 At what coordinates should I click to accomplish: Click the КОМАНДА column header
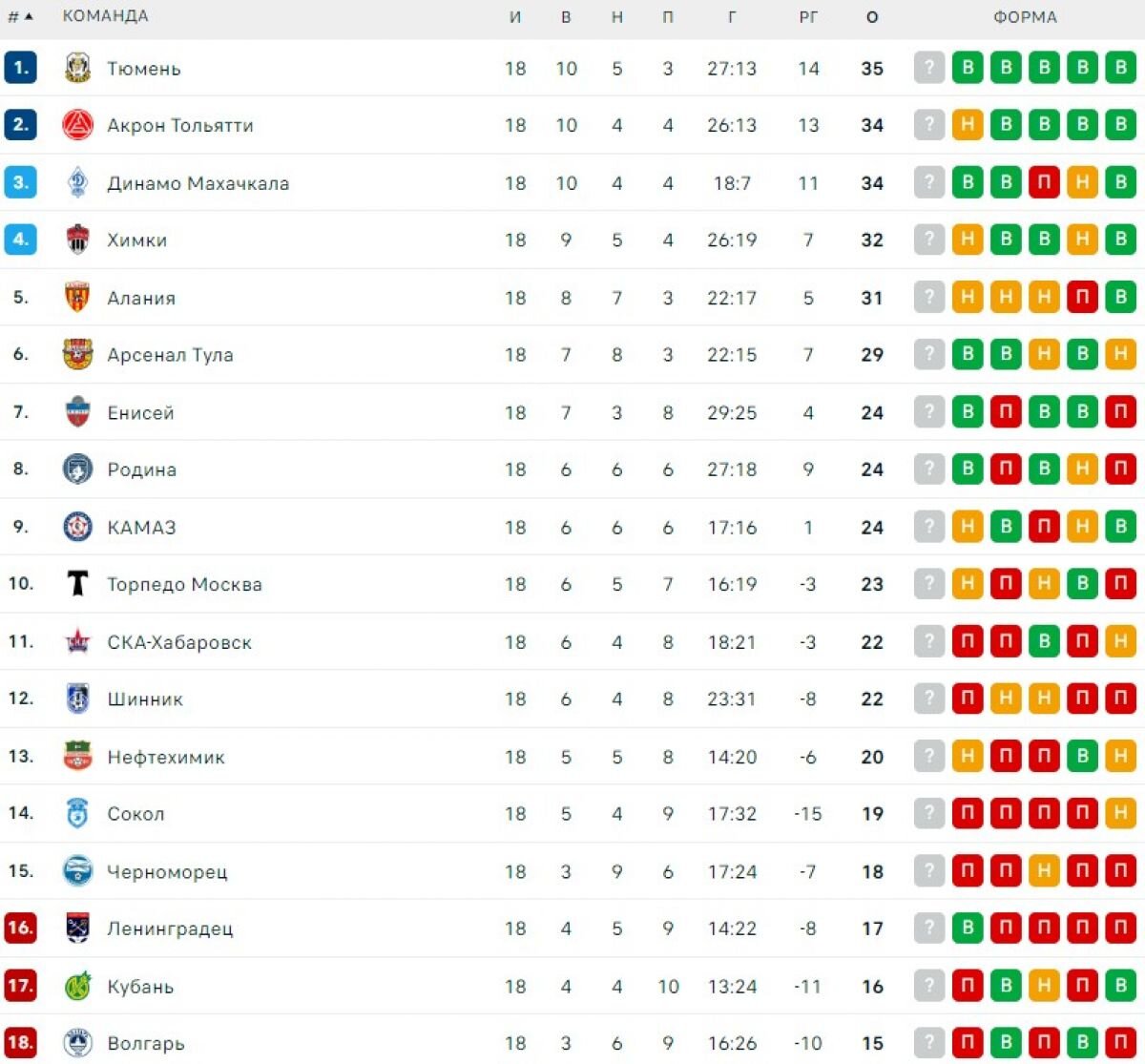coord(105,17)
